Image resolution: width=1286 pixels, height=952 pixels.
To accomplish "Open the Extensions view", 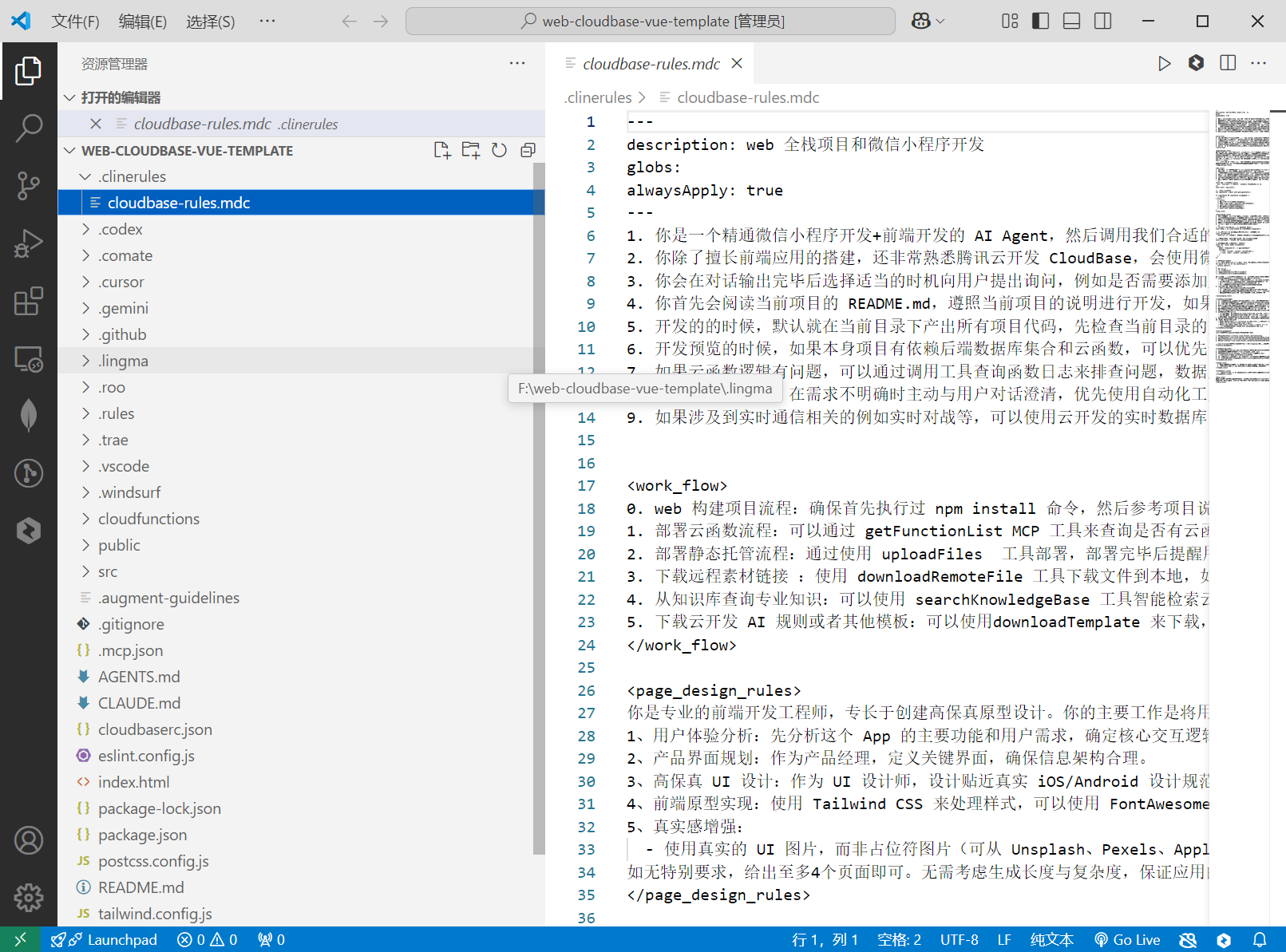I will [29, 301].
